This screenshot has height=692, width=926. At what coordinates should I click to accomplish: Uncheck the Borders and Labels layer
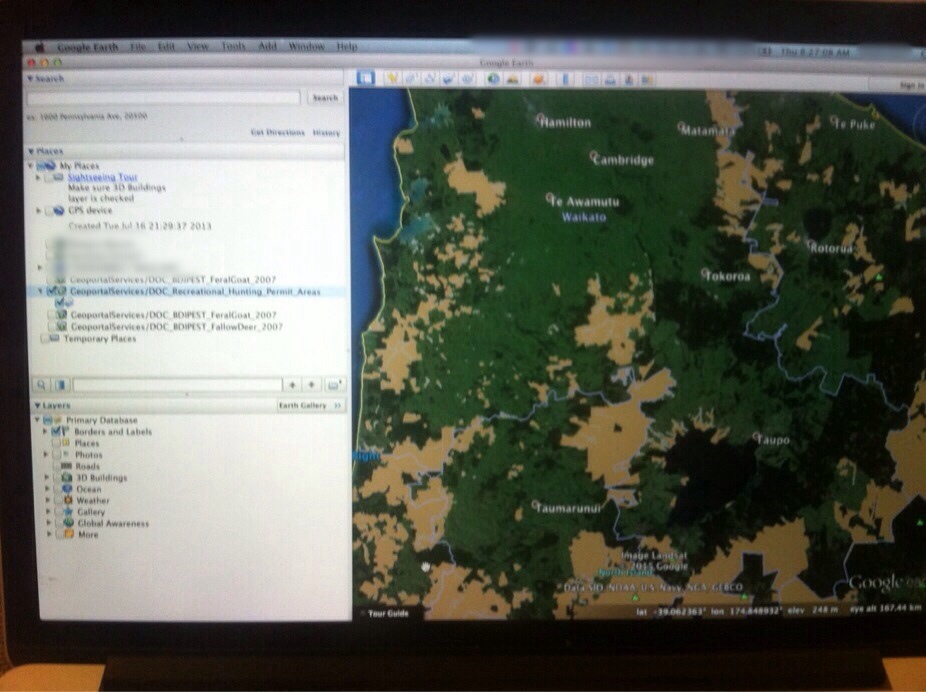pos(57,432)
